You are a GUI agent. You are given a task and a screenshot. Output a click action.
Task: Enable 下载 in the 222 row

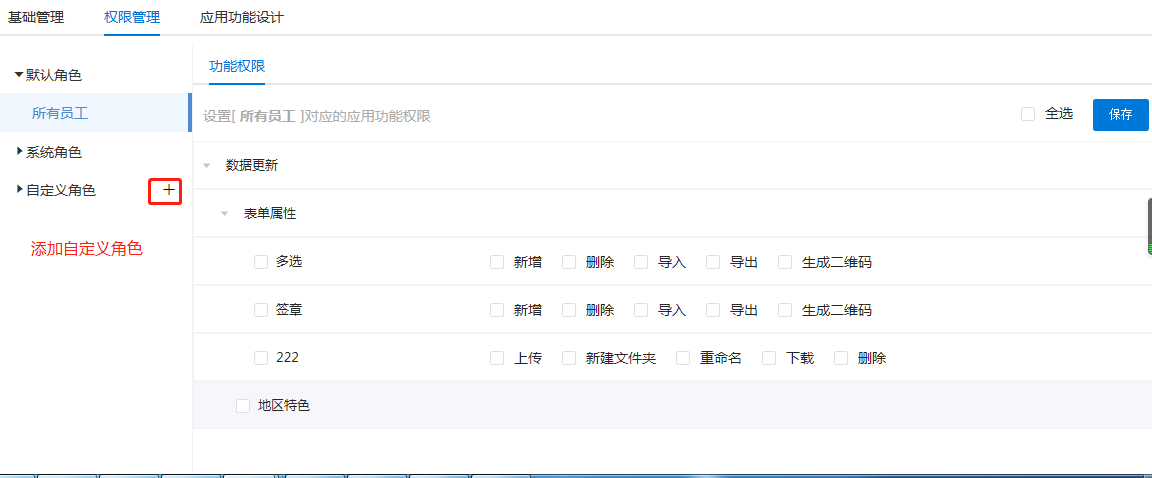click(769, 358)
